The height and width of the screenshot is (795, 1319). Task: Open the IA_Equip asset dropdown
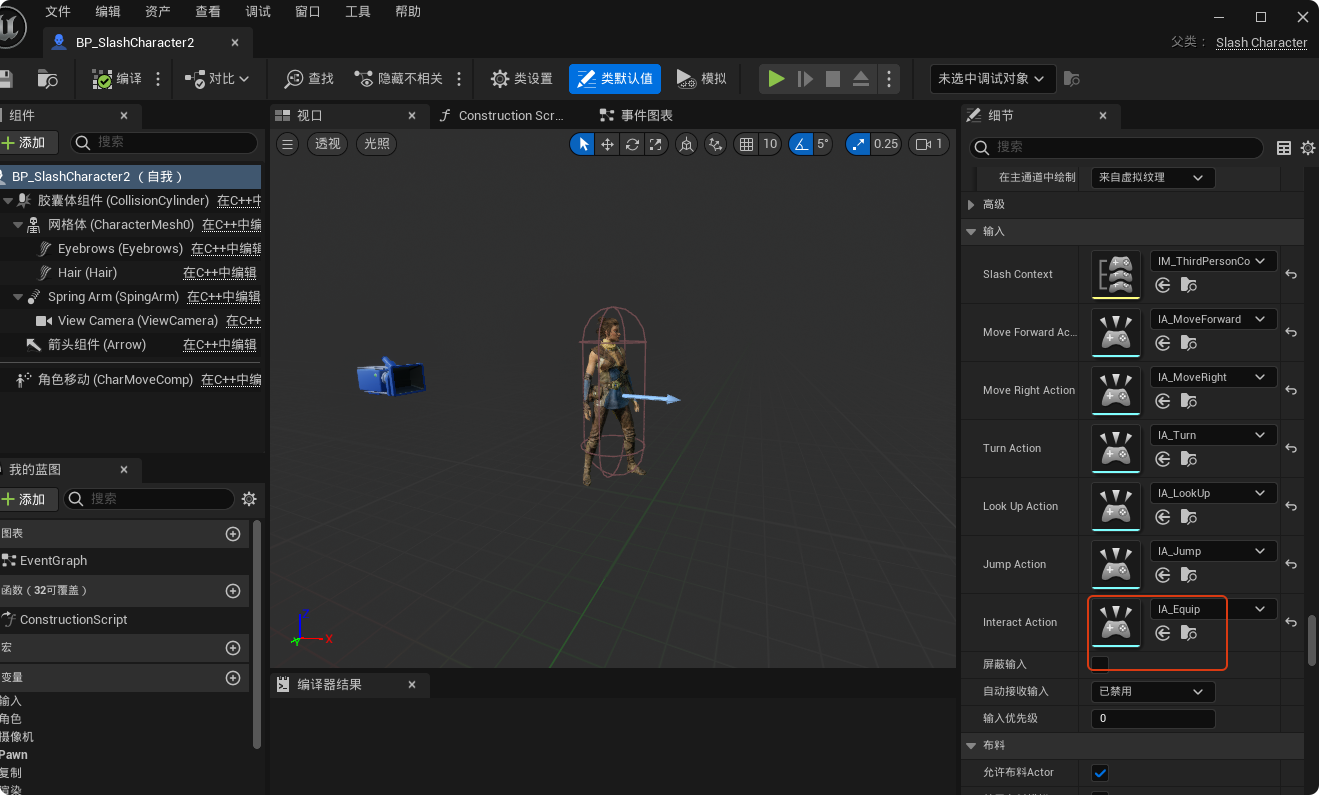[x=1214, y=609]
